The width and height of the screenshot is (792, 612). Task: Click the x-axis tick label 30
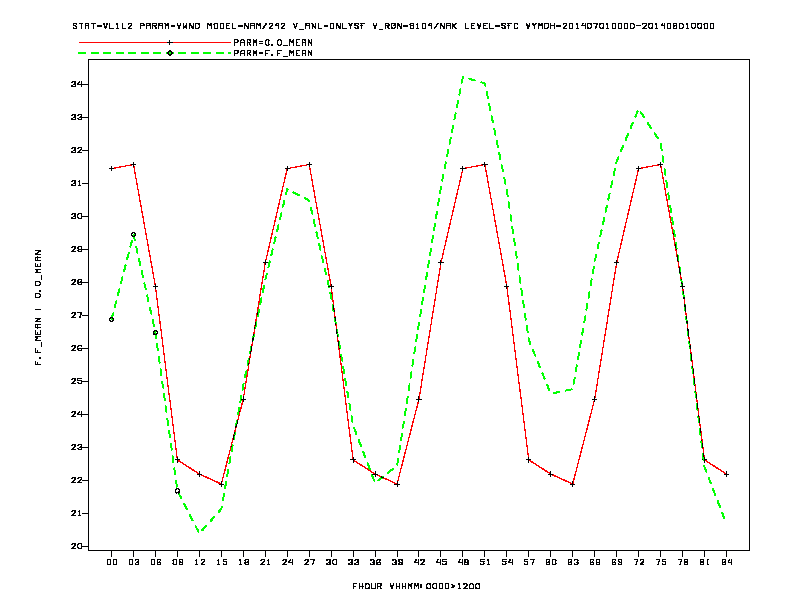click(x=331, y=562)
